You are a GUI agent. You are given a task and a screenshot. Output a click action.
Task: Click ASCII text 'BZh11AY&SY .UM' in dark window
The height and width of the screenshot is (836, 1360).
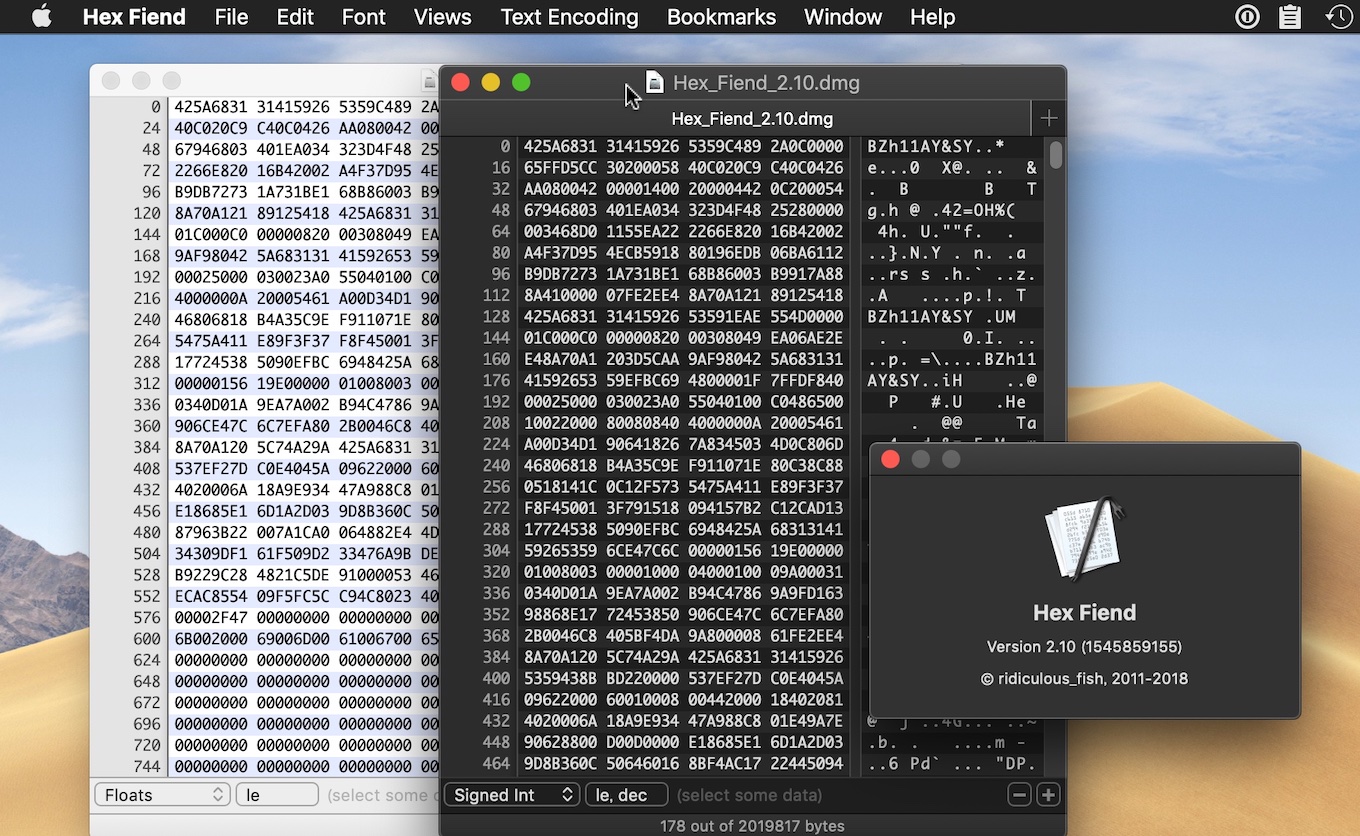[x=941, y=317]
